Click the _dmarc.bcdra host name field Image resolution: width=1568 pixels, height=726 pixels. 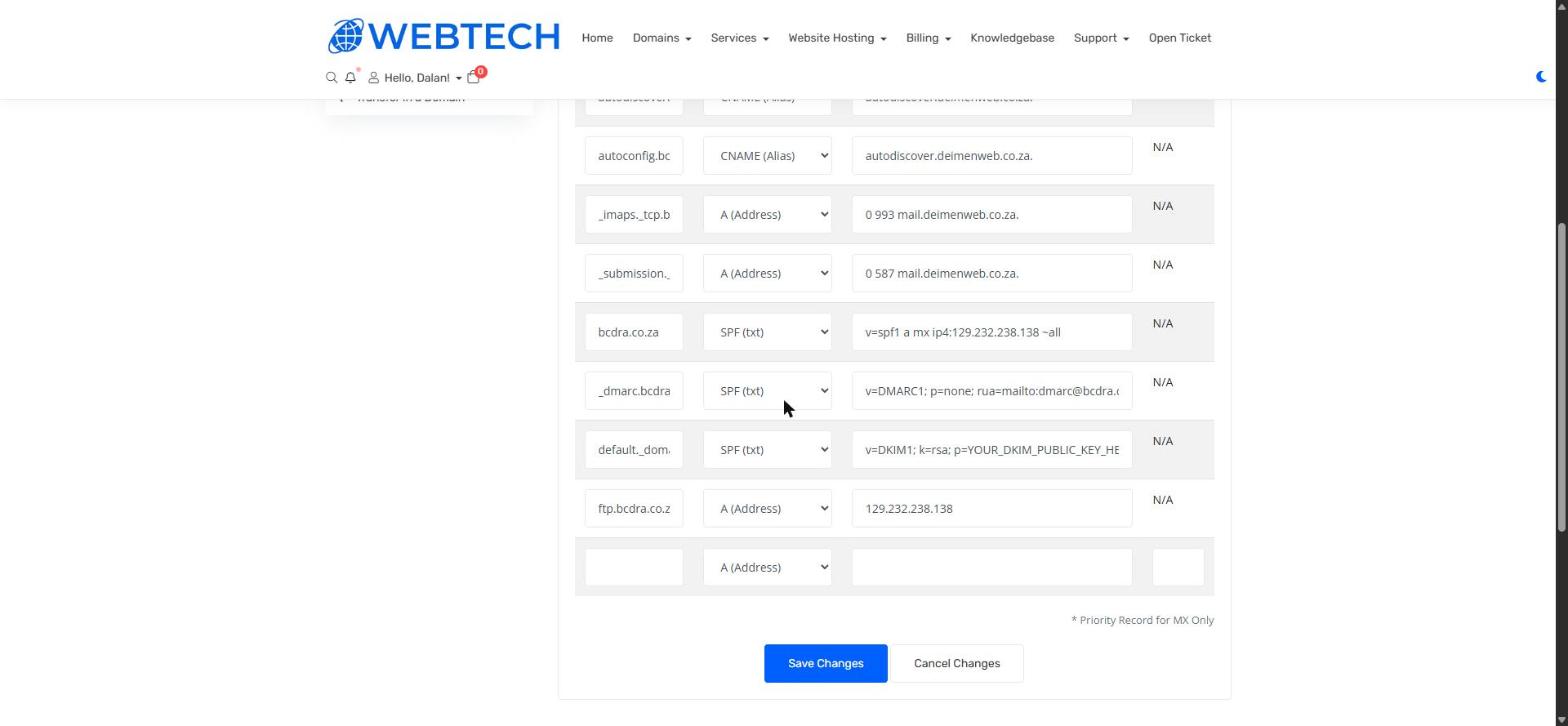pos(634,391)
